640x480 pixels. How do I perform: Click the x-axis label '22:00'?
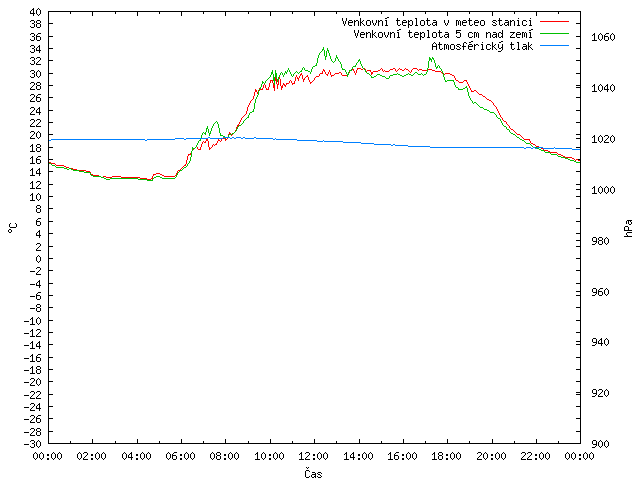coord(536,456)
